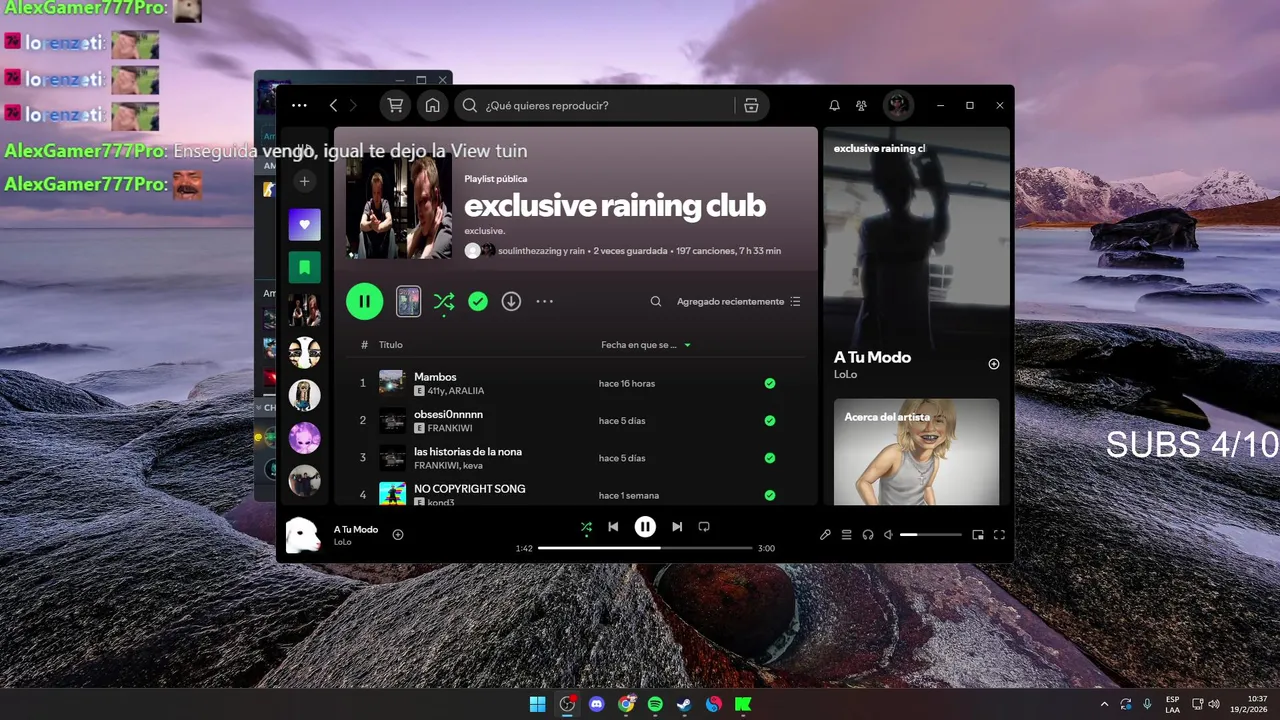Pause playback in the bottom player
Image resolution: width=1280 pixels, height=720 pixels.
point(645,527)
